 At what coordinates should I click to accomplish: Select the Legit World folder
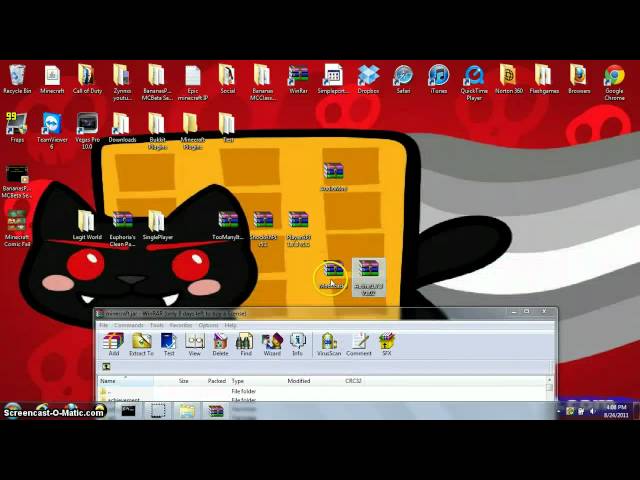tap(87, 225)
